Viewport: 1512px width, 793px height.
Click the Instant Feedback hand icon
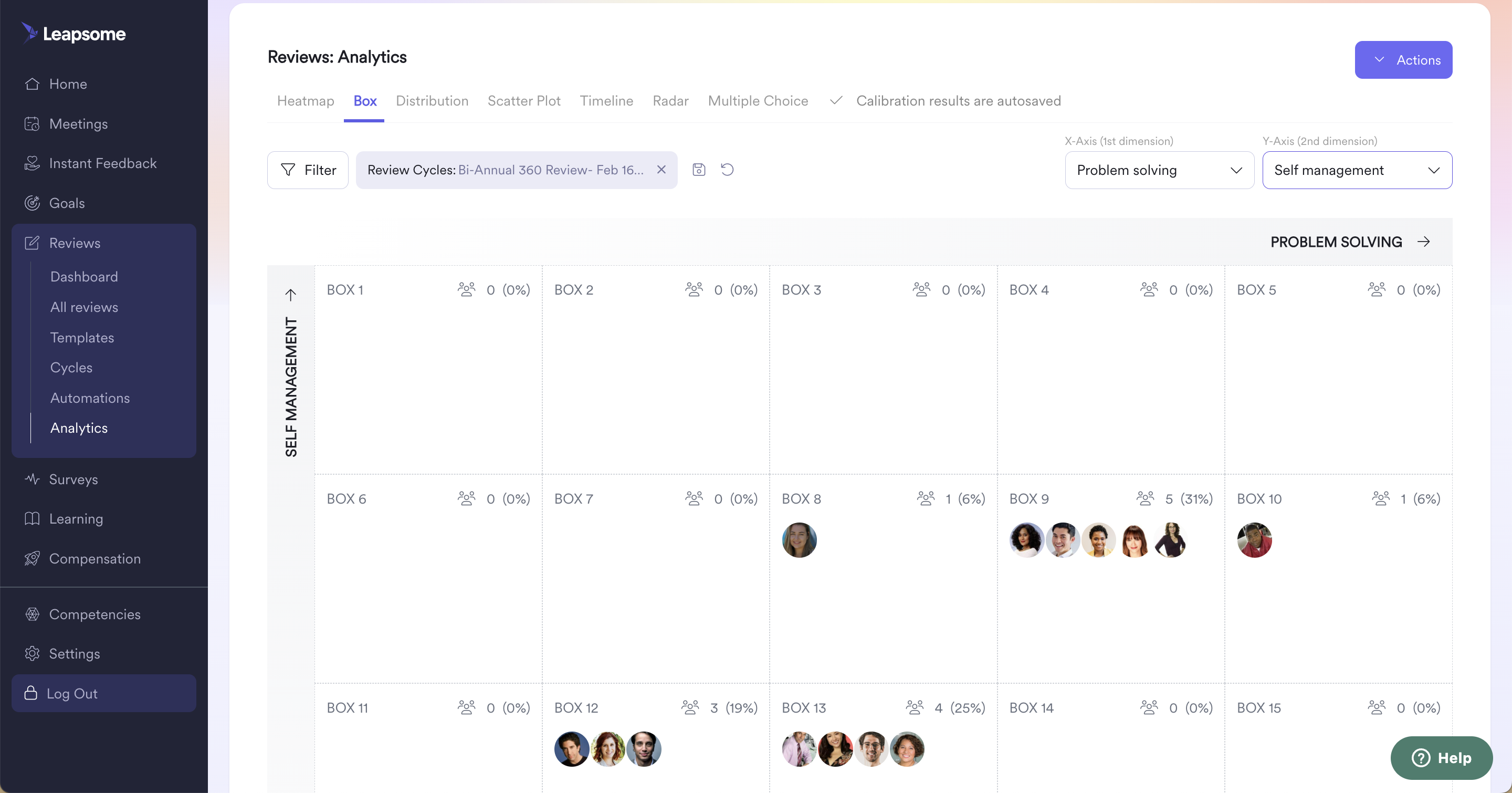pos(32,163)
